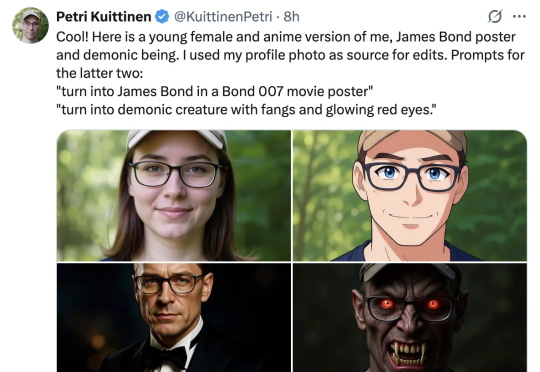Open the 8h timestamp link
540x372 pixels.
[x=291, y=17]
